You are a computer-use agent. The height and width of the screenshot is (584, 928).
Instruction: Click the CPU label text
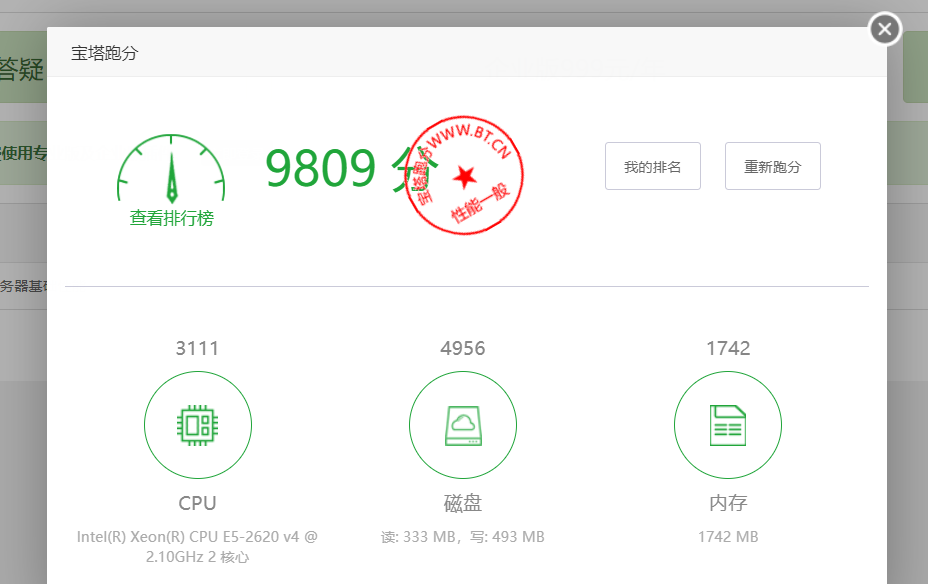[198, 503]
